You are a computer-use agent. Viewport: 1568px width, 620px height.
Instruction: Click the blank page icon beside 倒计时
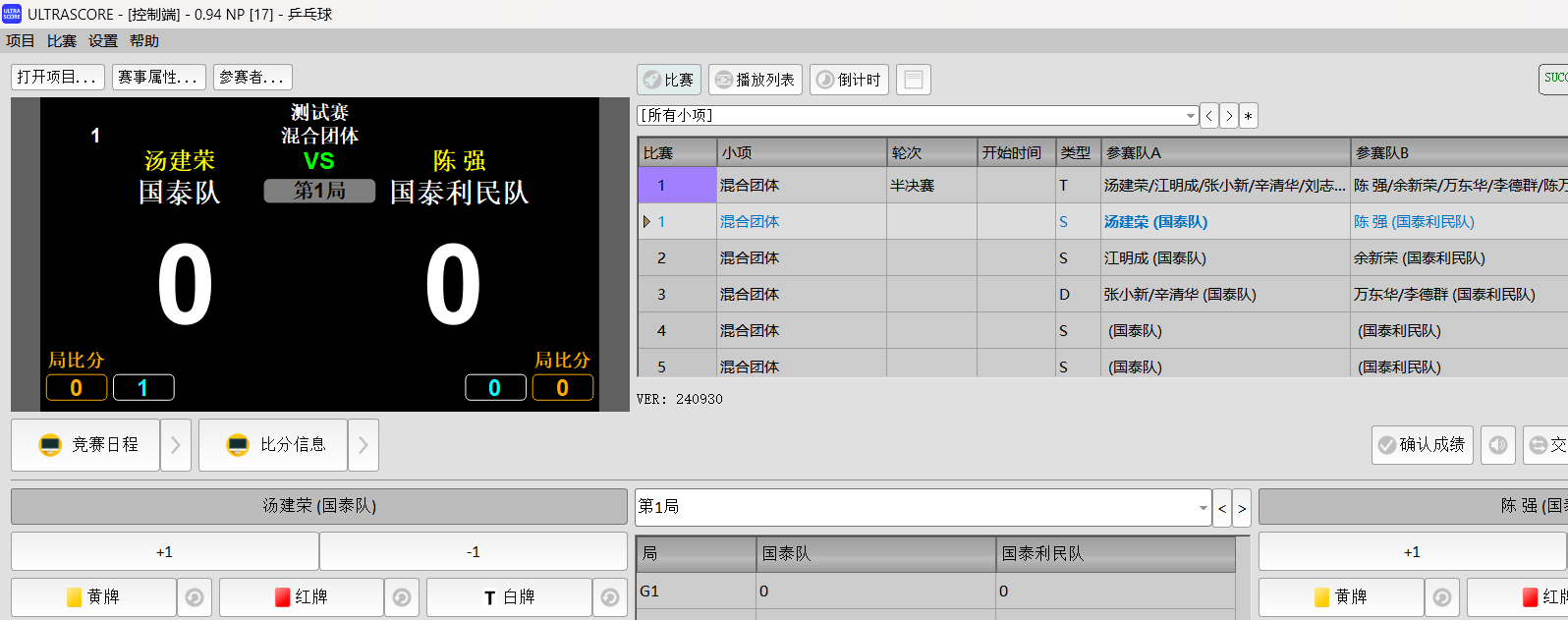click(913, 80)
